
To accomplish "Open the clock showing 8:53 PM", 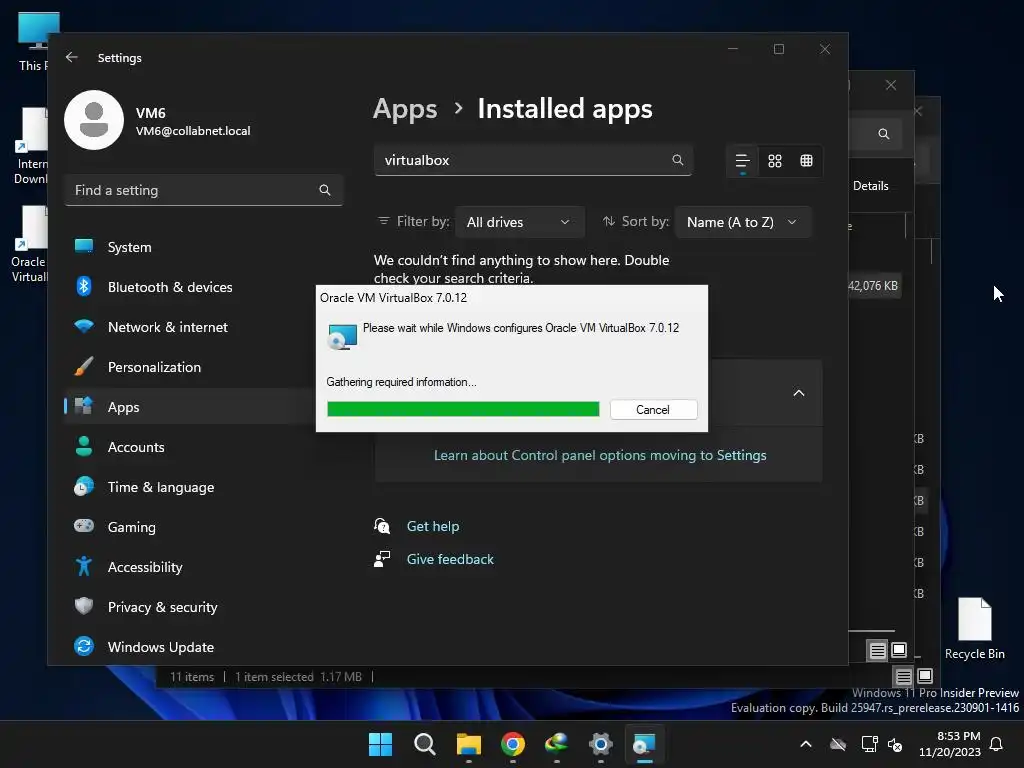I will point(950,744).
